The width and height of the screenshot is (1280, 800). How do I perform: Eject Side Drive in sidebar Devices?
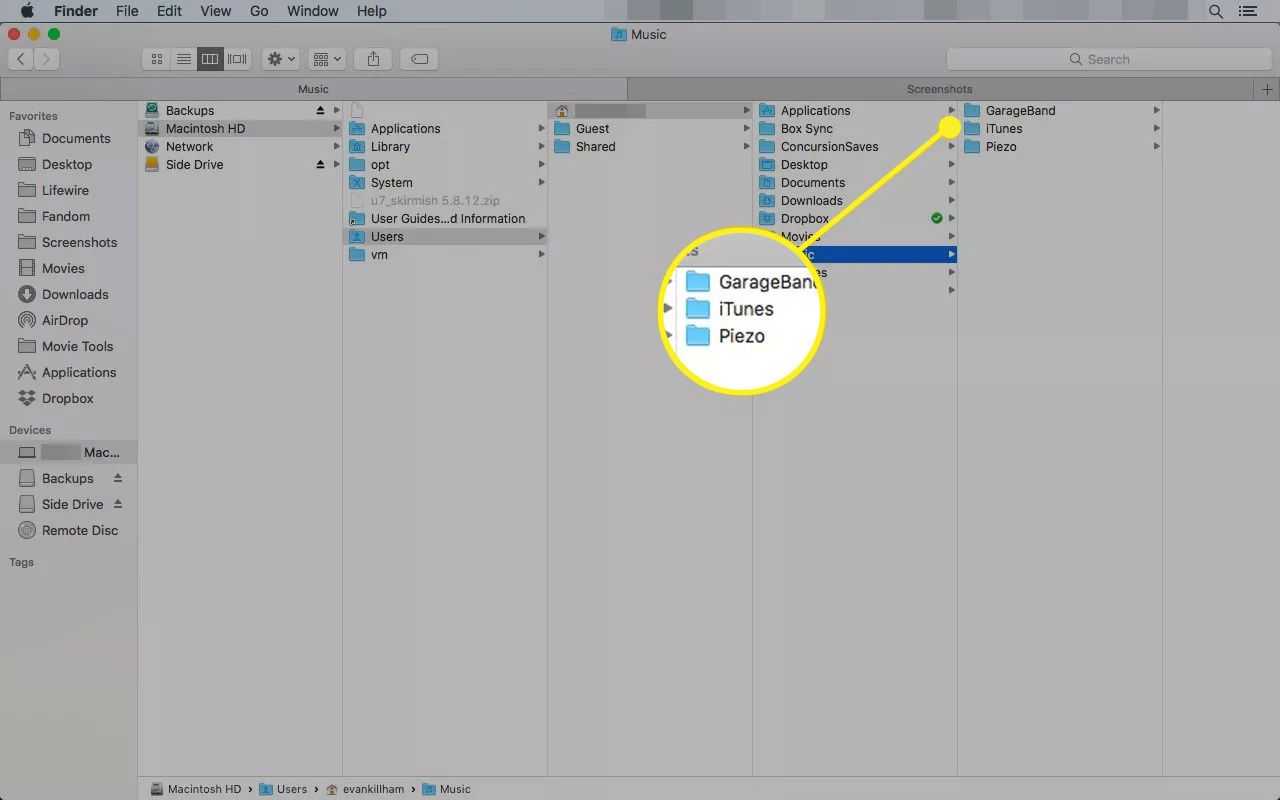pyautogui.click(x=118, y=504)
